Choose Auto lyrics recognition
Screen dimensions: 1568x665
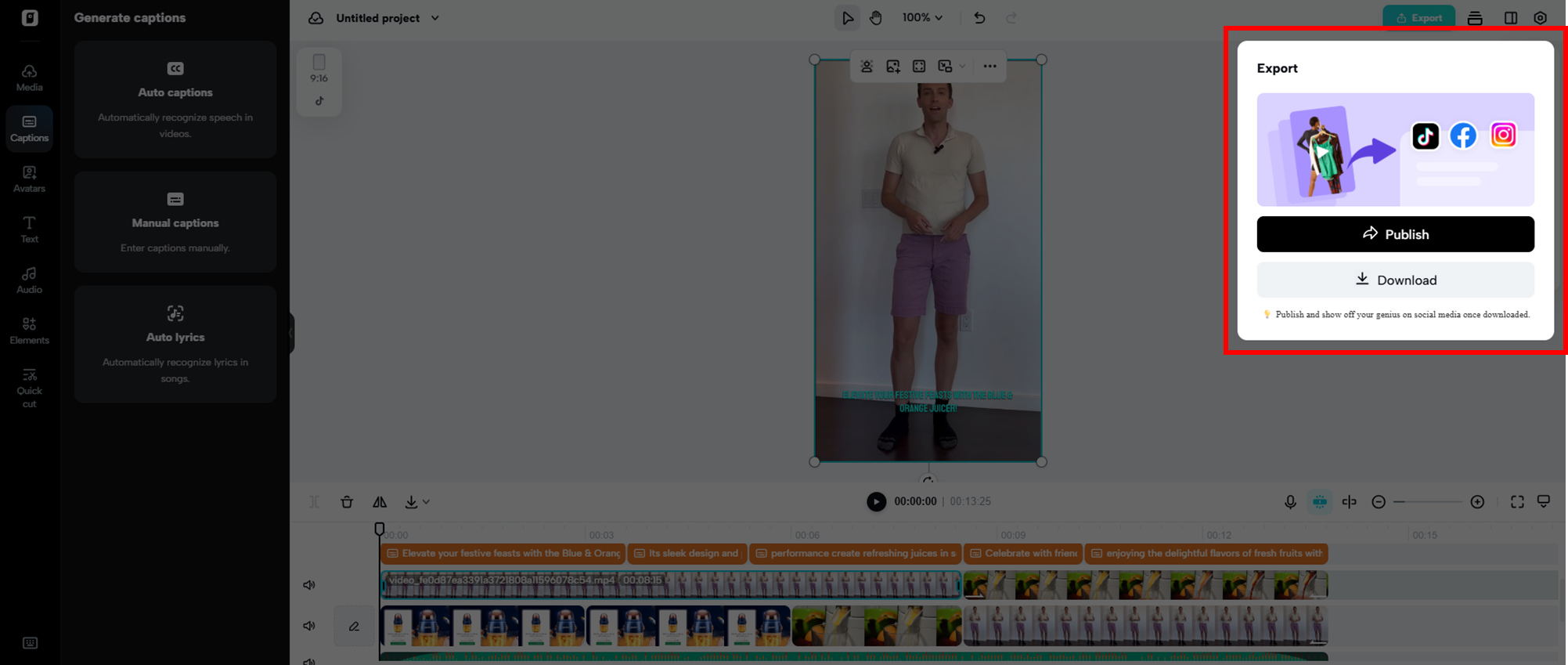point(175,344)
